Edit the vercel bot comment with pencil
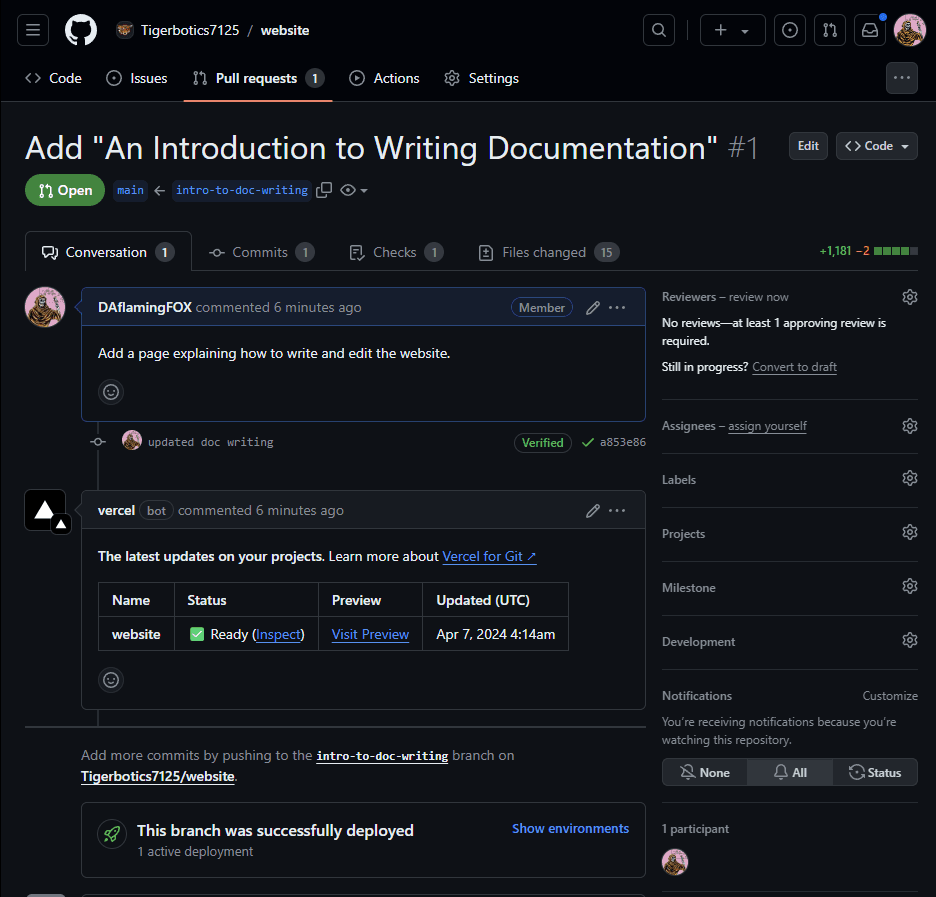 [x=593, y=510]
